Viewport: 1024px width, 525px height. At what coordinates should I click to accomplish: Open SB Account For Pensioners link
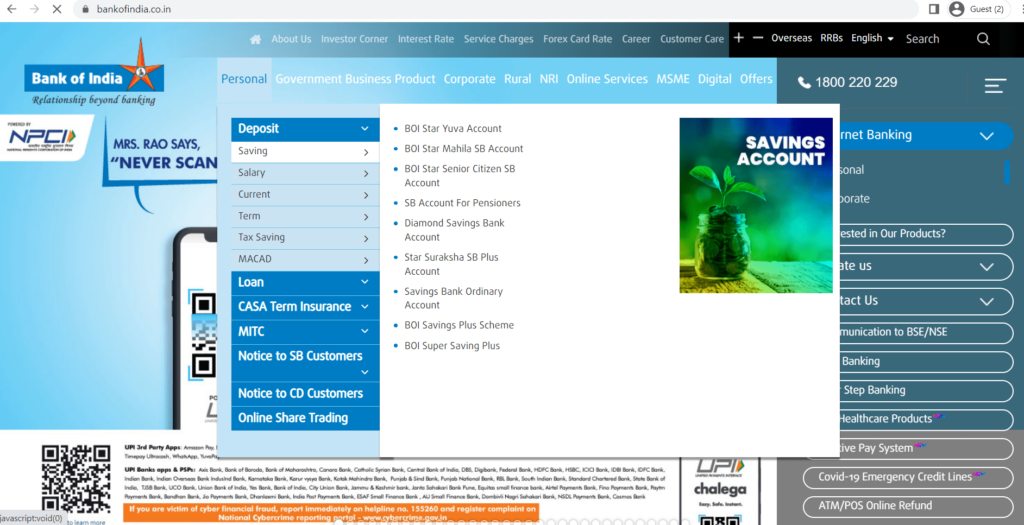point(462,203)
